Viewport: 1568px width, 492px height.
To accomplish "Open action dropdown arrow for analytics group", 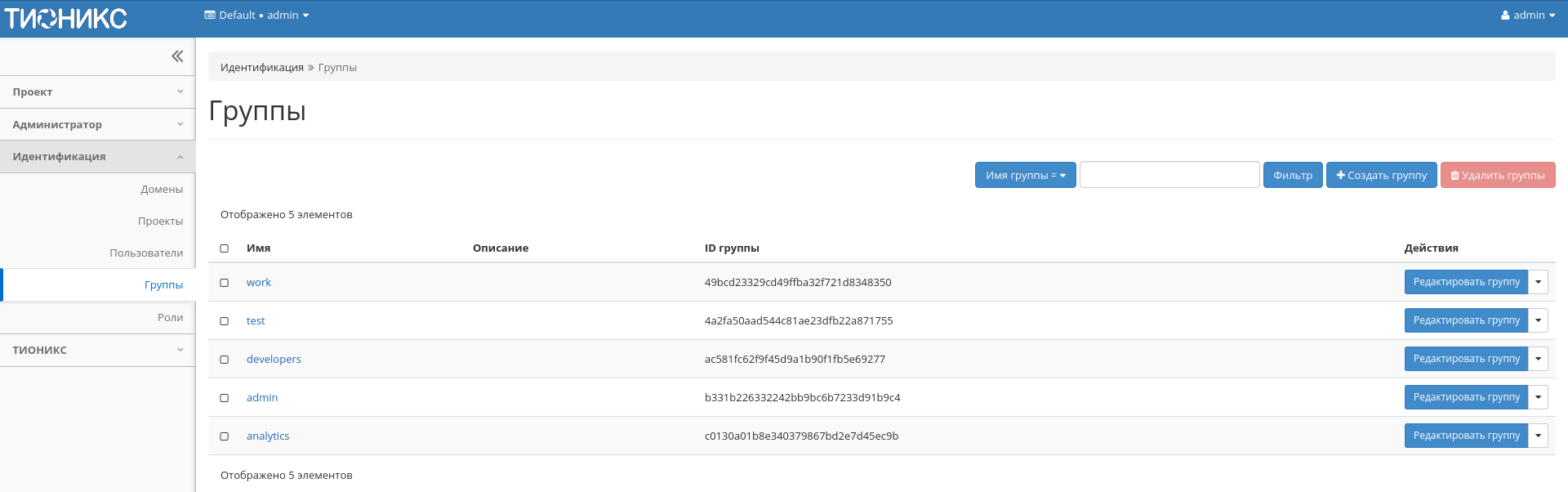I will coord(1538,436).
